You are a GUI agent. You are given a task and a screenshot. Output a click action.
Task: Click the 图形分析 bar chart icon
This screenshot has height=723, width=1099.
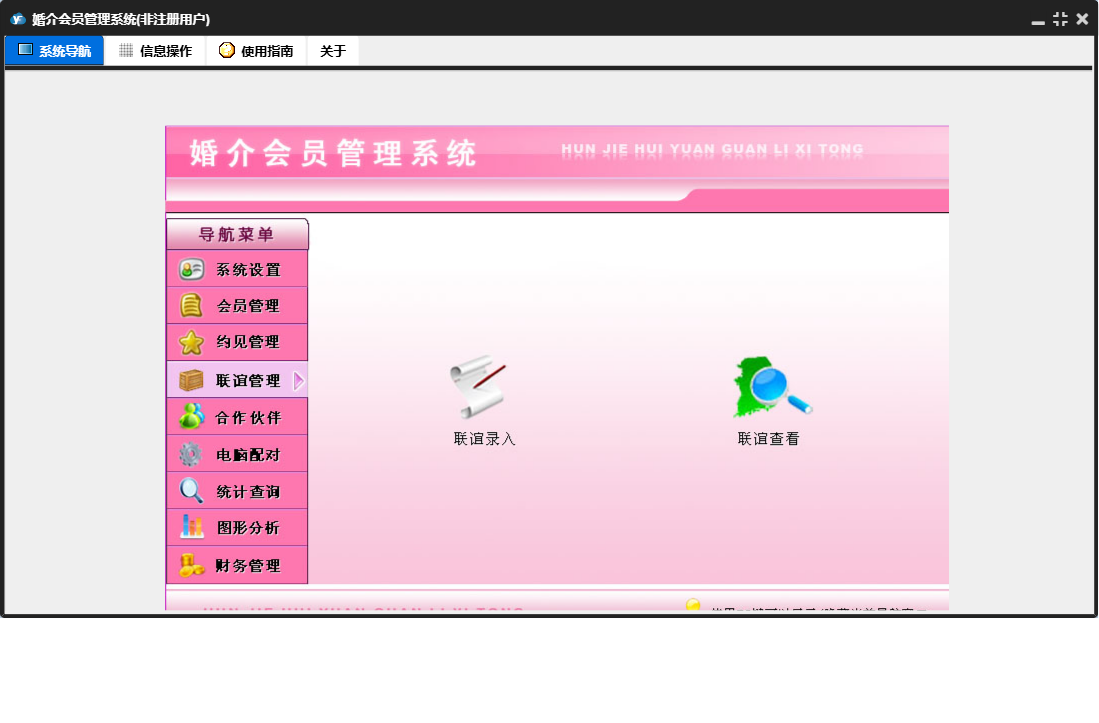[x=191, y=526]
